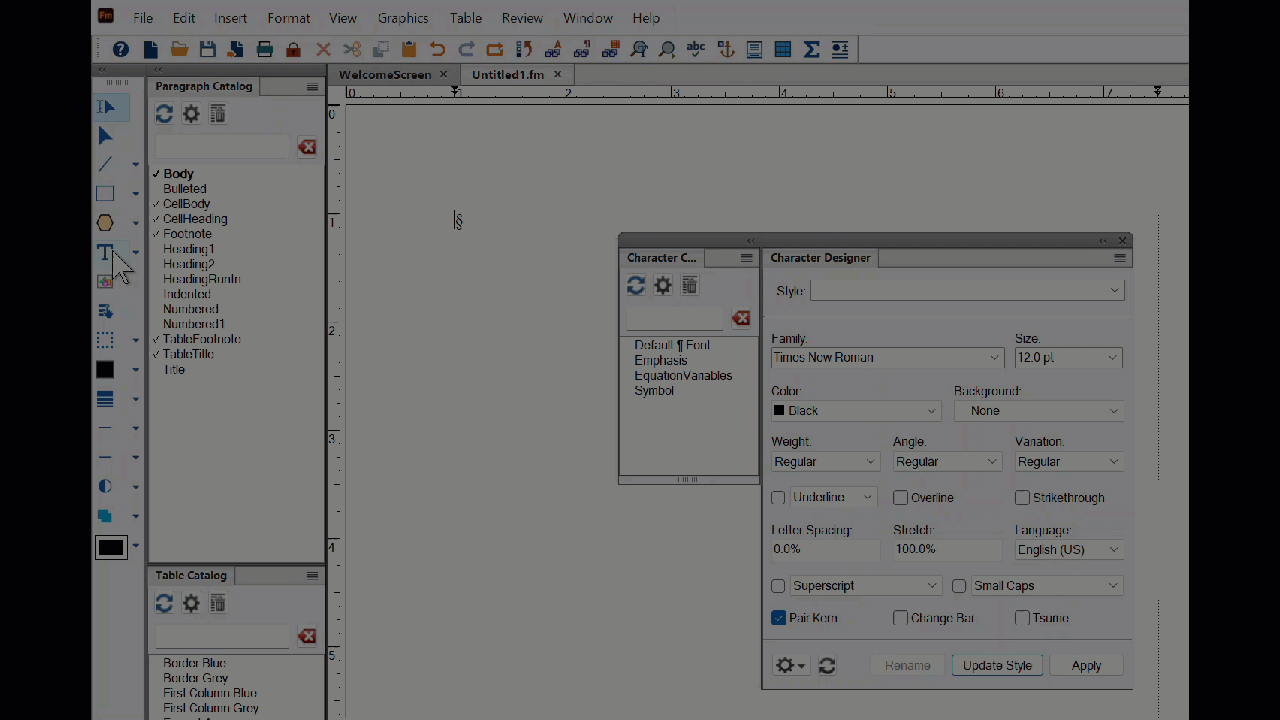The width and height of the screenshot is (1280, 720).
Task: Select the Line drawing tool
Action: [x=105, y=164]
